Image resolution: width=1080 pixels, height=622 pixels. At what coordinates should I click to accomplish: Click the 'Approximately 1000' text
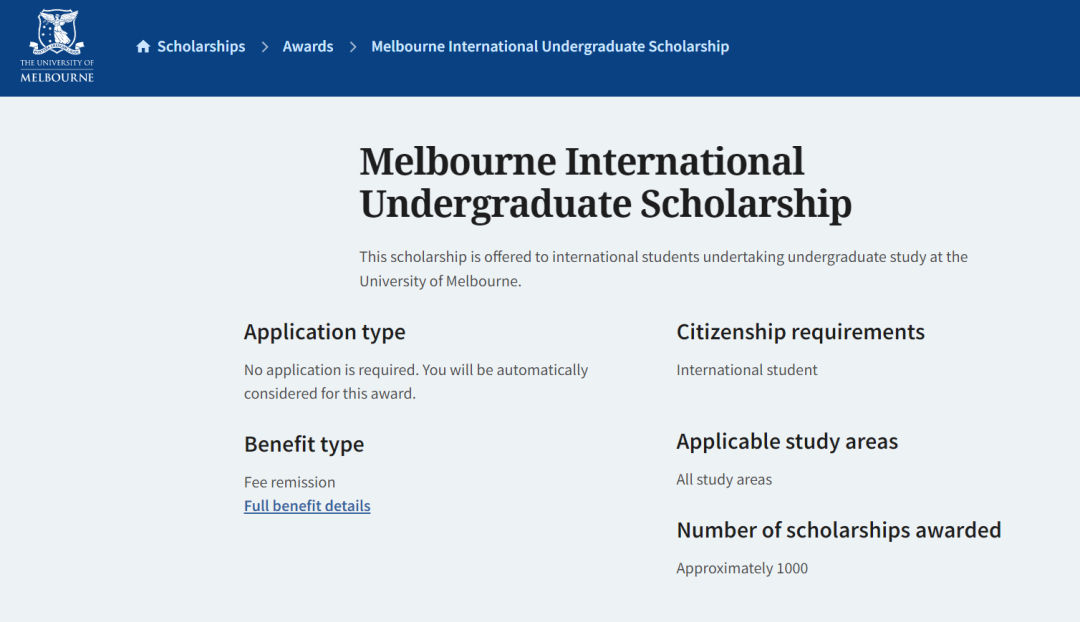(742, 568)
